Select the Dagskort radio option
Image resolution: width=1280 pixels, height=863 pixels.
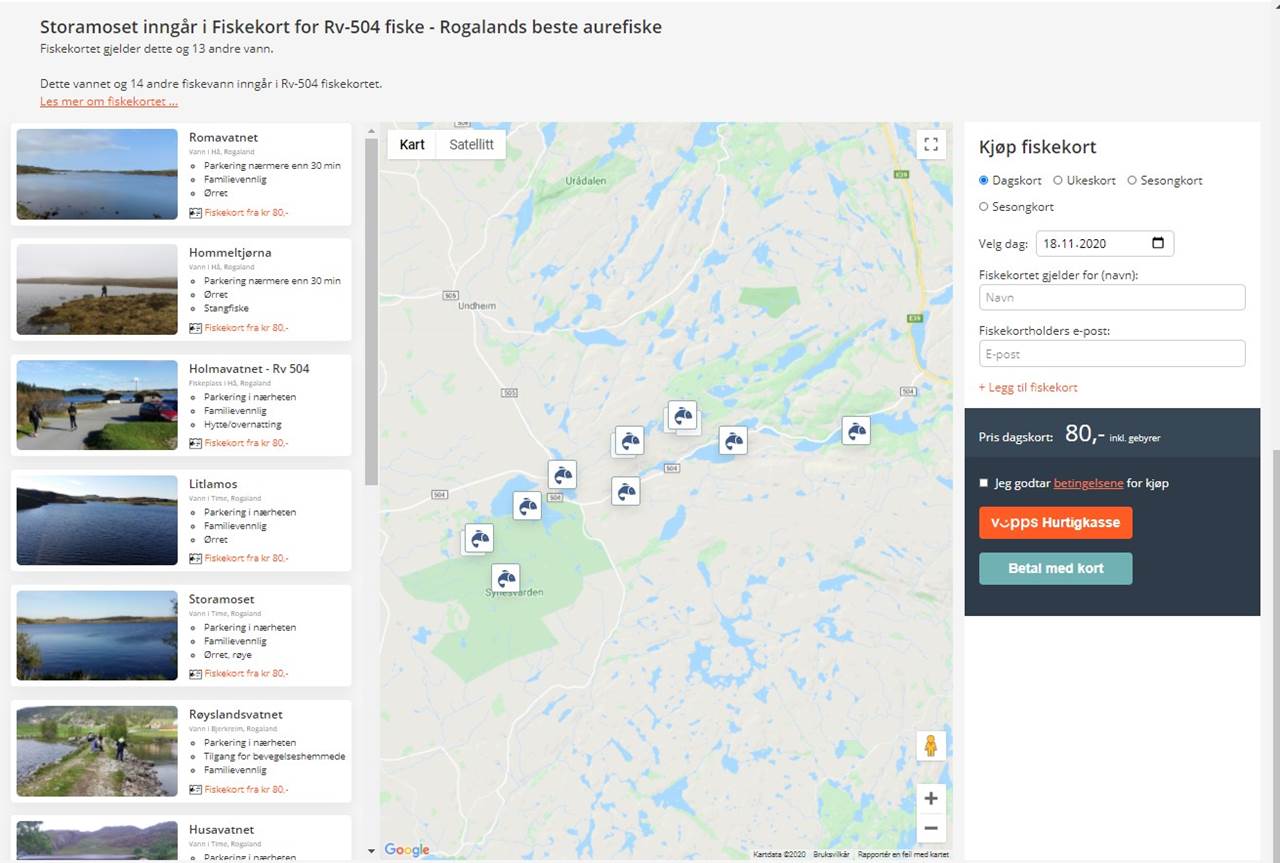[x=984, y=181]
